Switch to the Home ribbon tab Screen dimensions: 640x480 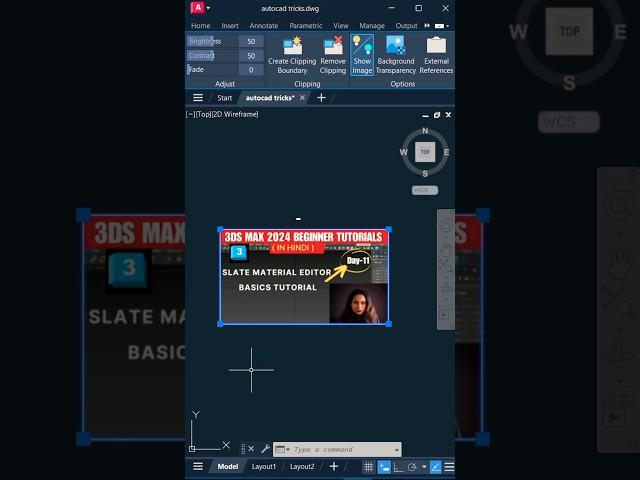pyautogui.click(x=200, y=26)
